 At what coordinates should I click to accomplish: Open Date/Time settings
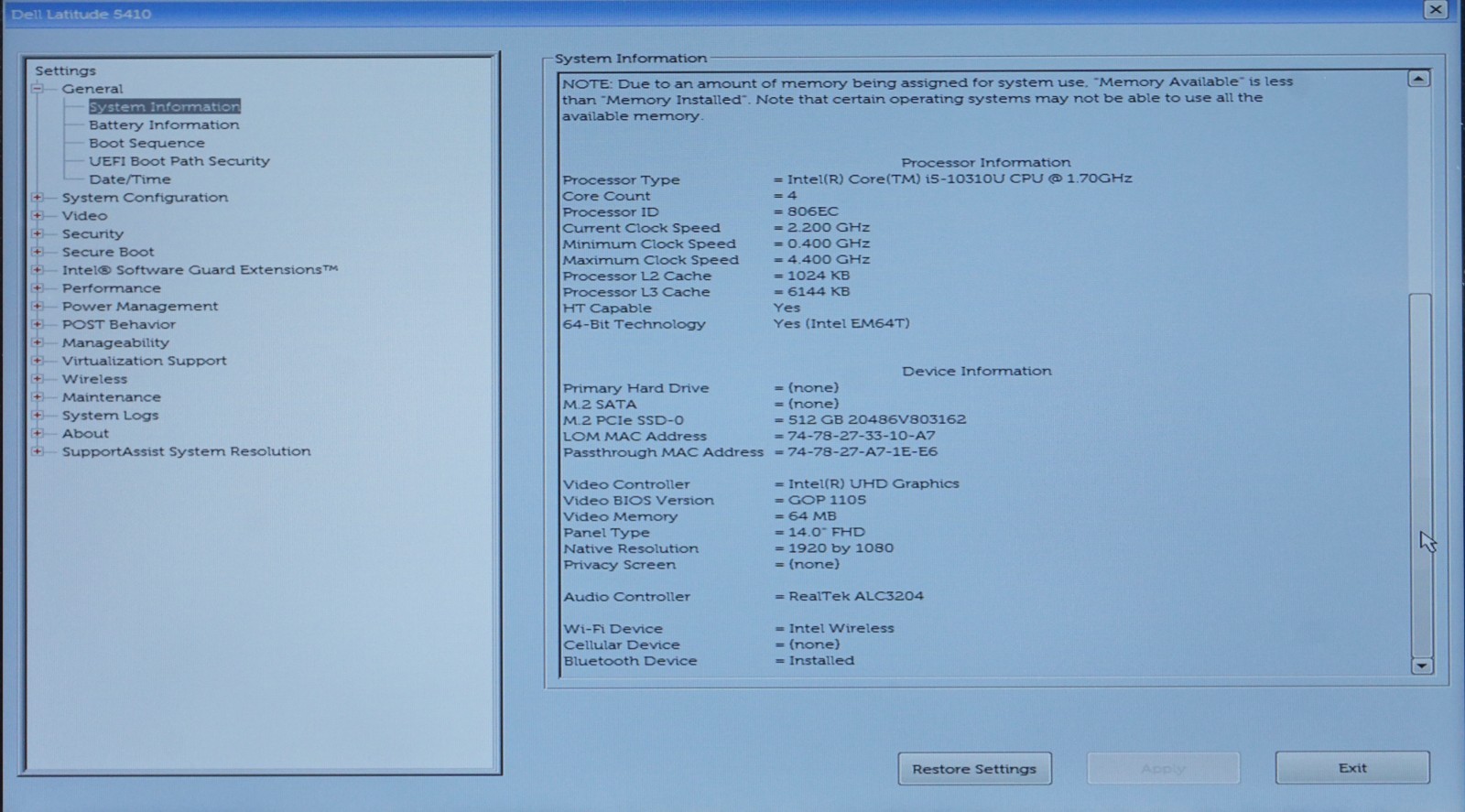130,179
